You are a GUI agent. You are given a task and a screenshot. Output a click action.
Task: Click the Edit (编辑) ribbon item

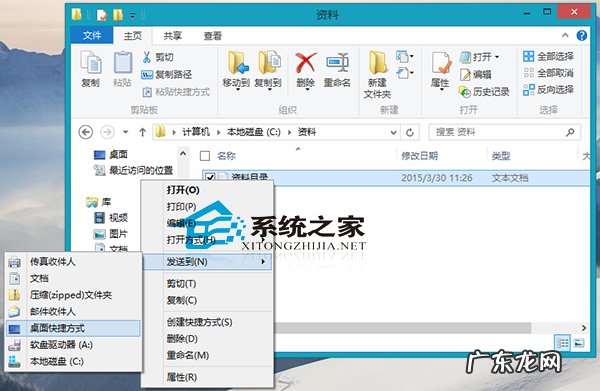click(476, 75)
